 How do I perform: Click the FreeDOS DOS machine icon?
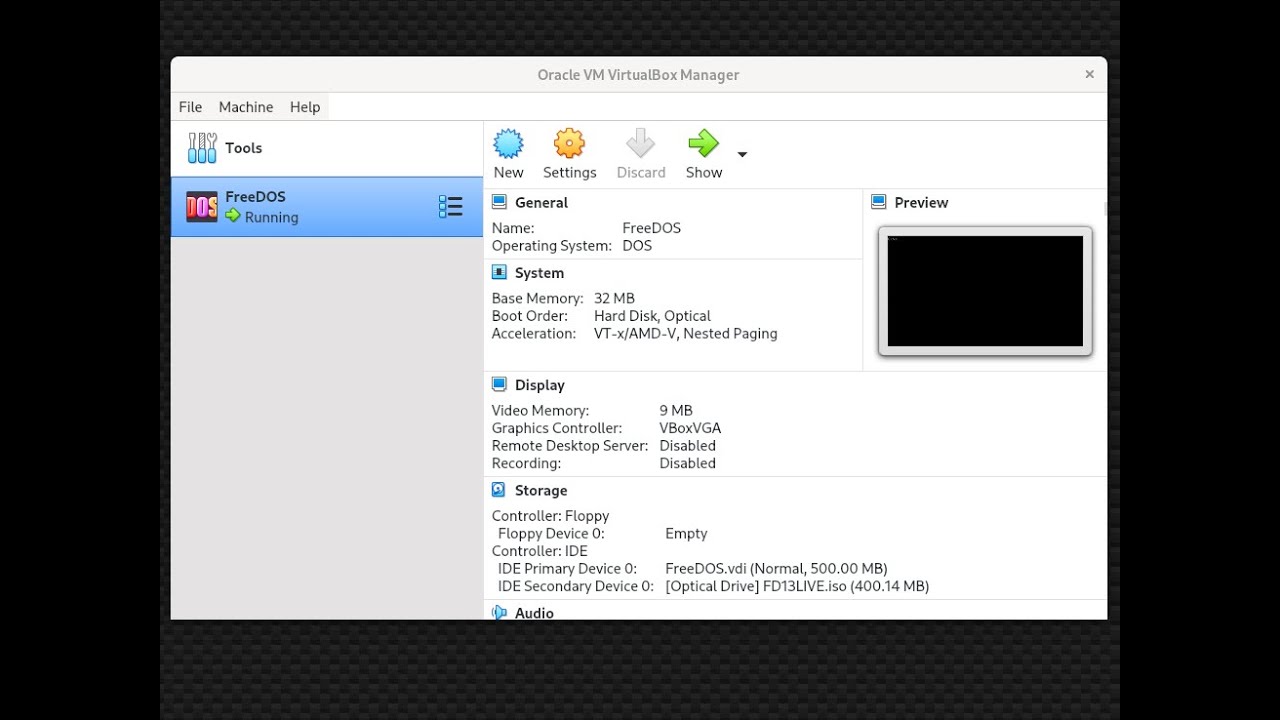coord(202,207)
